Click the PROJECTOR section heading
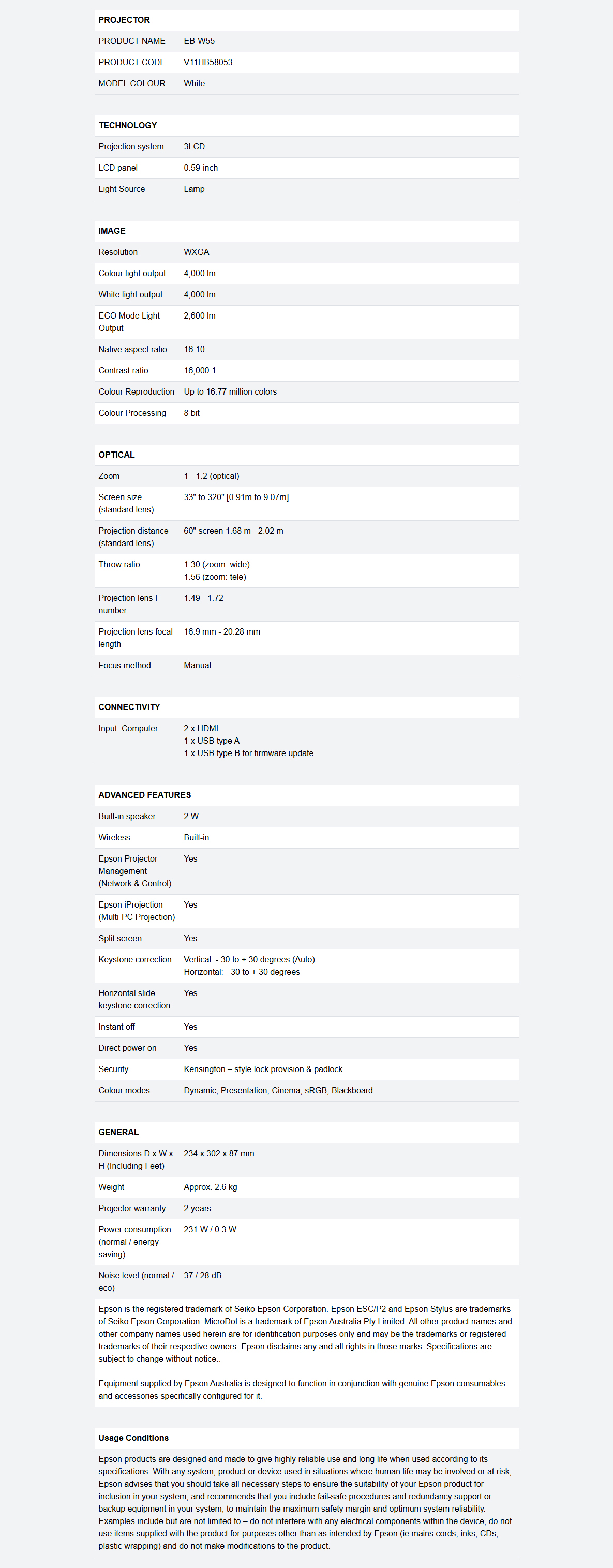613x1568 pixels. tap(124, 20)
